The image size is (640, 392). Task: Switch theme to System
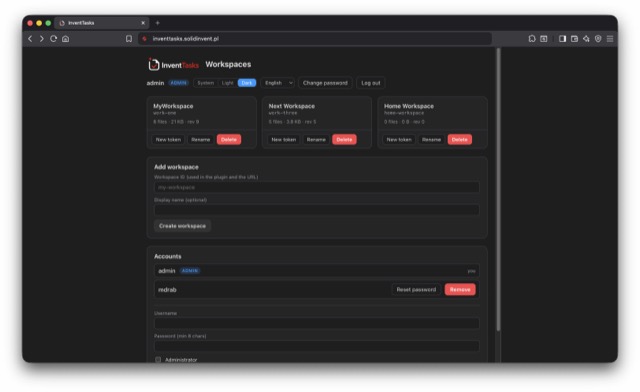(x=205, y=83)
